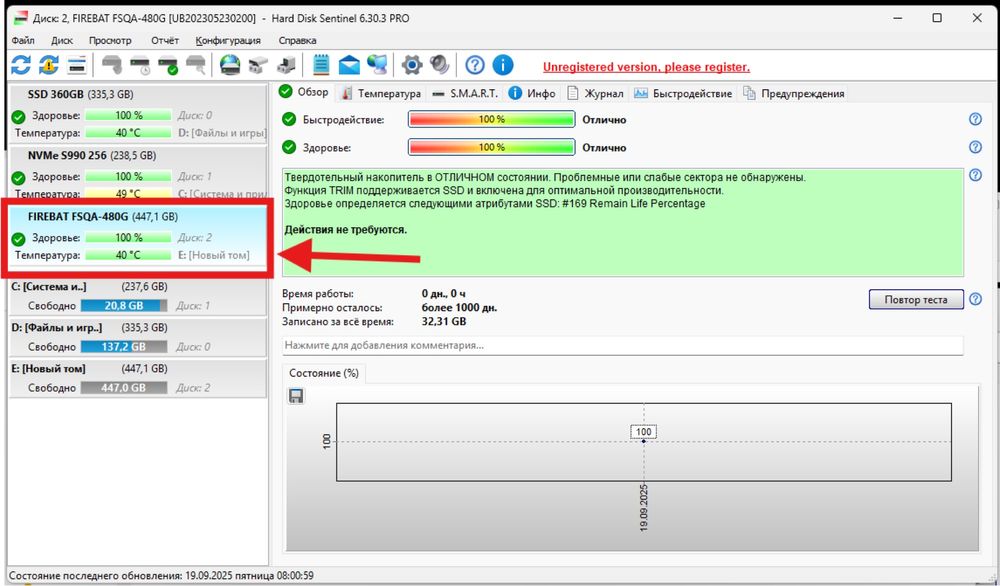Click the 19.09.2025 date label on chart
Image resolution: width=1000 pixels, height=586 pixels.
[x=643, y=508]
